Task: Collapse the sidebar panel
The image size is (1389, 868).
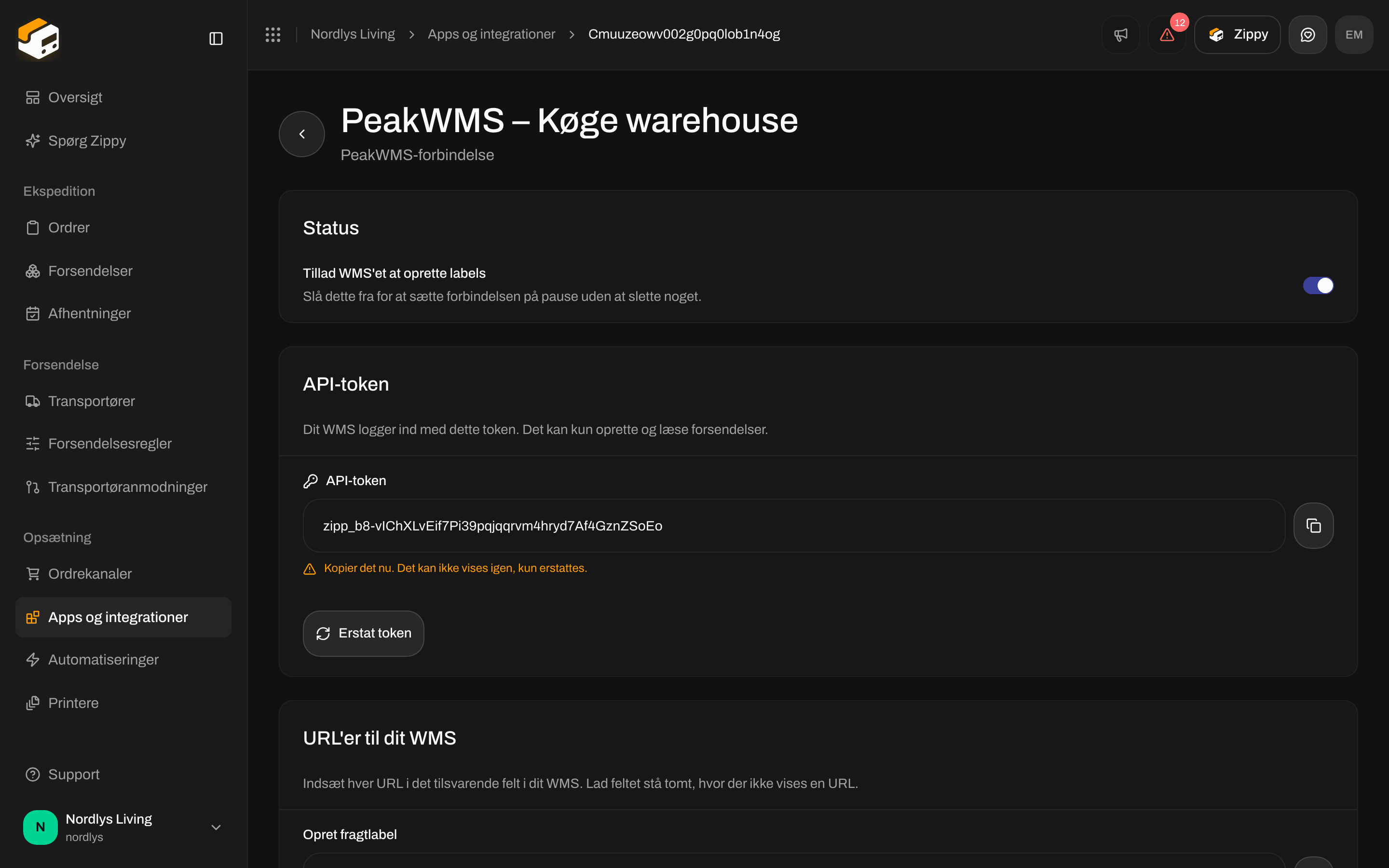Action: click(216, 39)
